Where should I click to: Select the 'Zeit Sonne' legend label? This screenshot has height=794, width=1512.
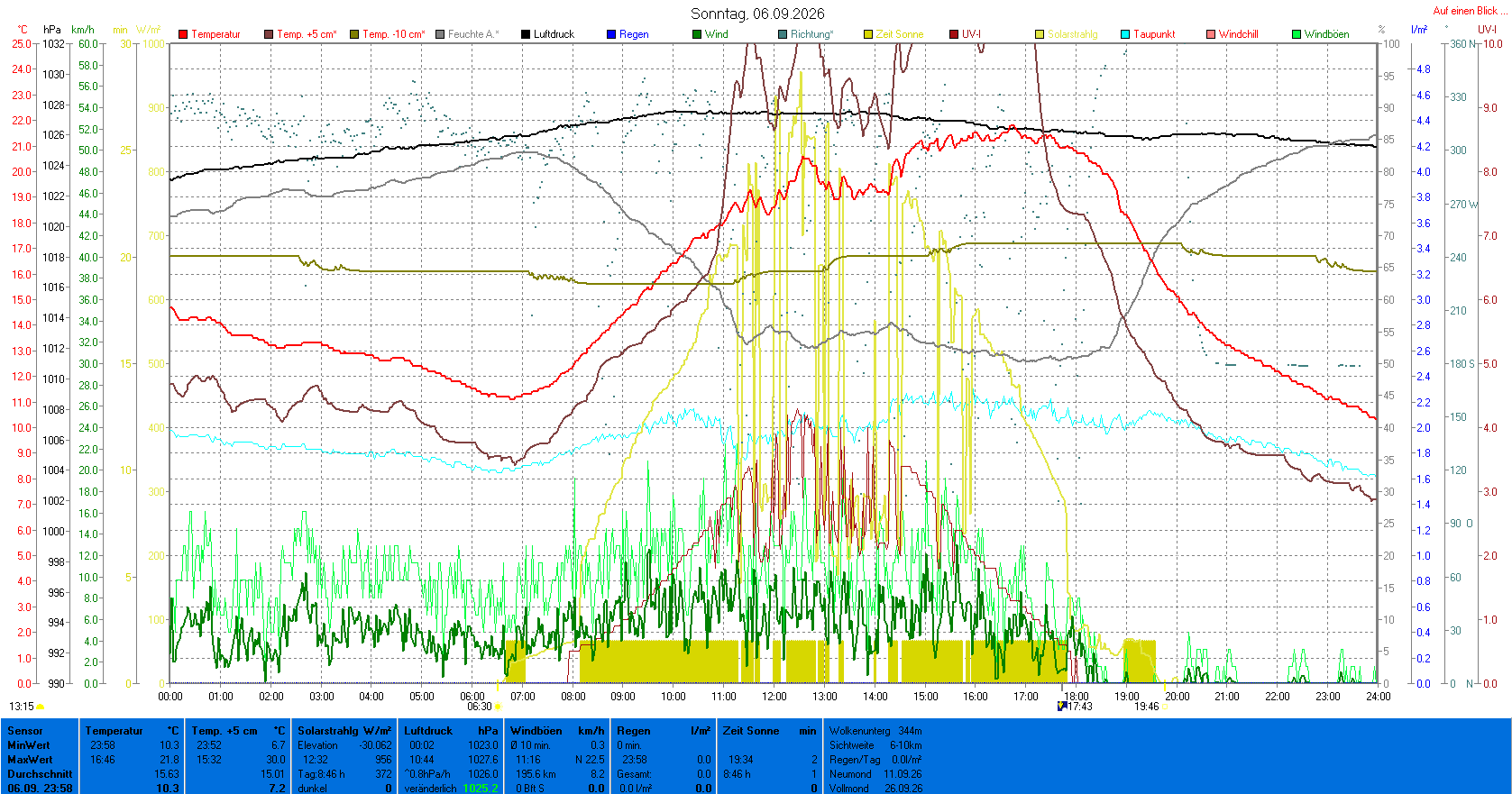(x=900, y=34)
